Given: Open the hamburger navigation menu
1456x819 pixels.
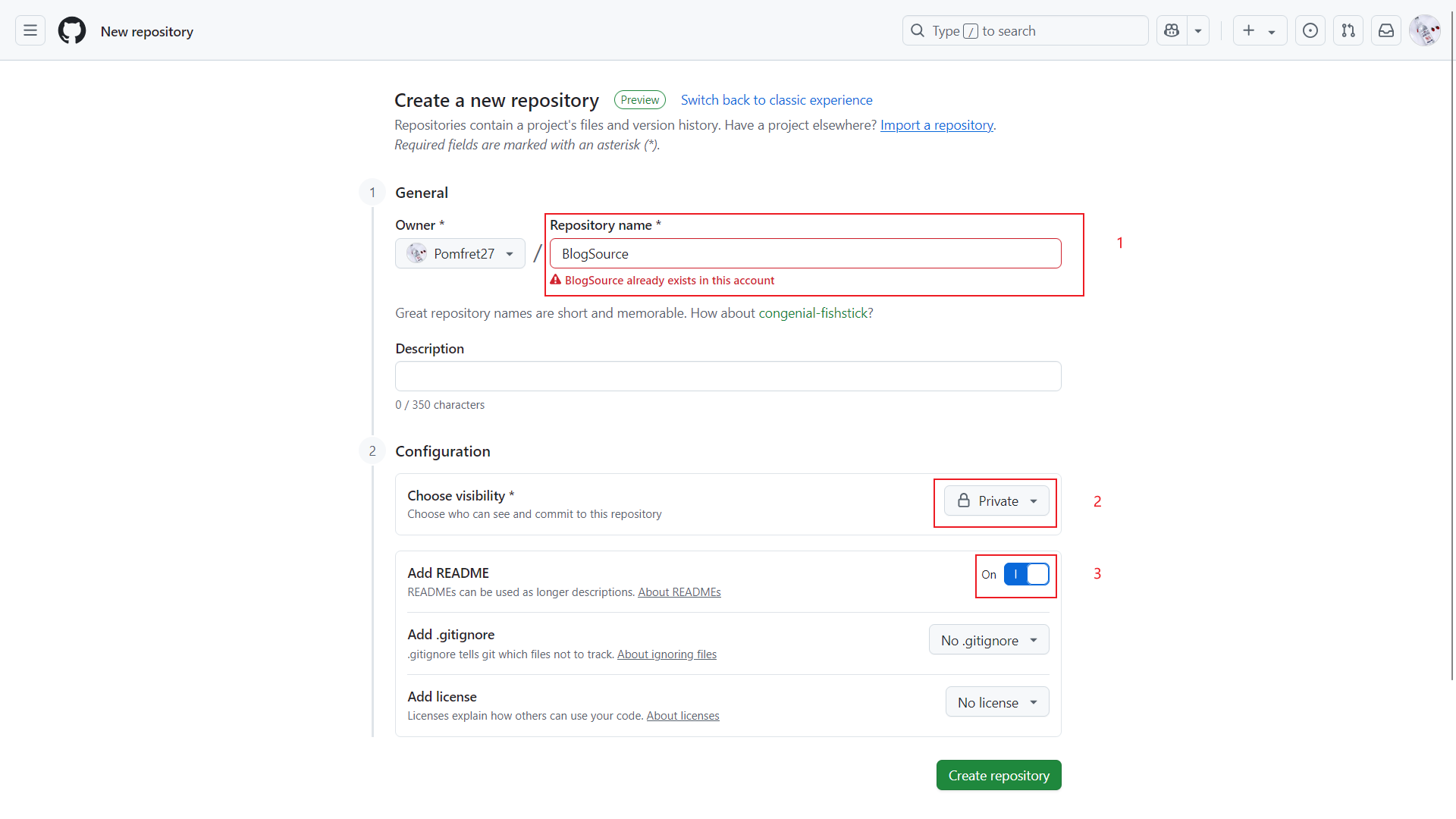Looking at the screenshot, I should click(30, 30).
